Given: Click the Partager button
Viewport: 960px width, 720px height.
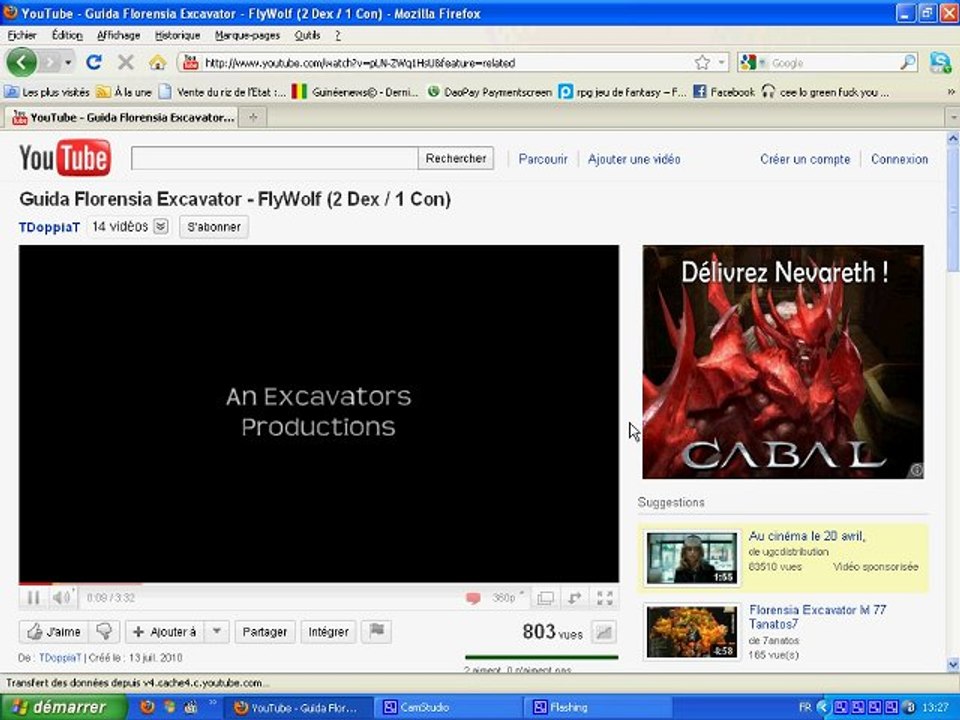Looking at the screenshot, I should pos(264,632).
